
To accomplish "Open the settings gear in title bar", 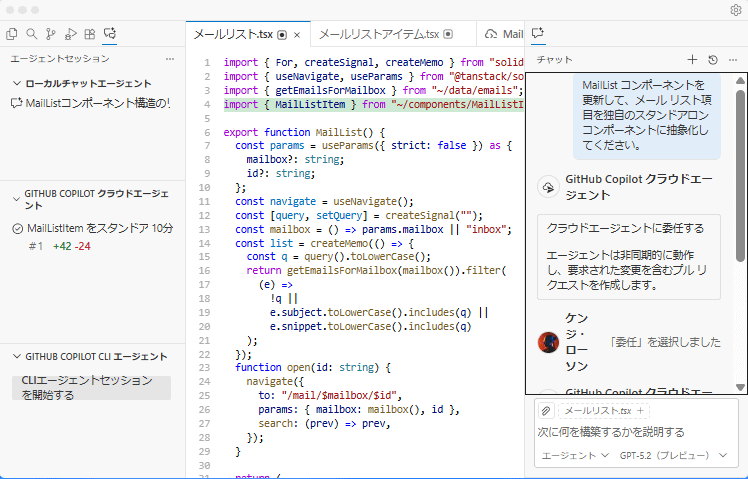I will 735,10.
